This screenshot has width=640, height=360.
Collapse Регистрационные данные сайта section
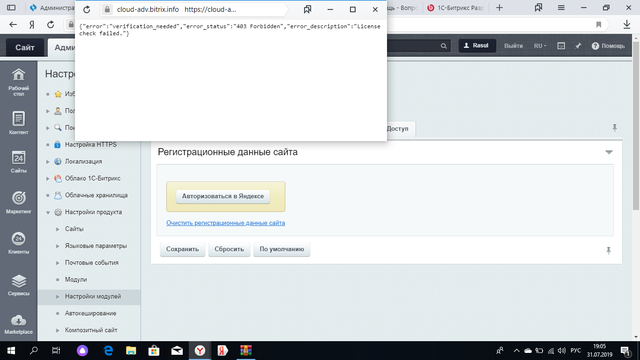click(x=609, y=152)
